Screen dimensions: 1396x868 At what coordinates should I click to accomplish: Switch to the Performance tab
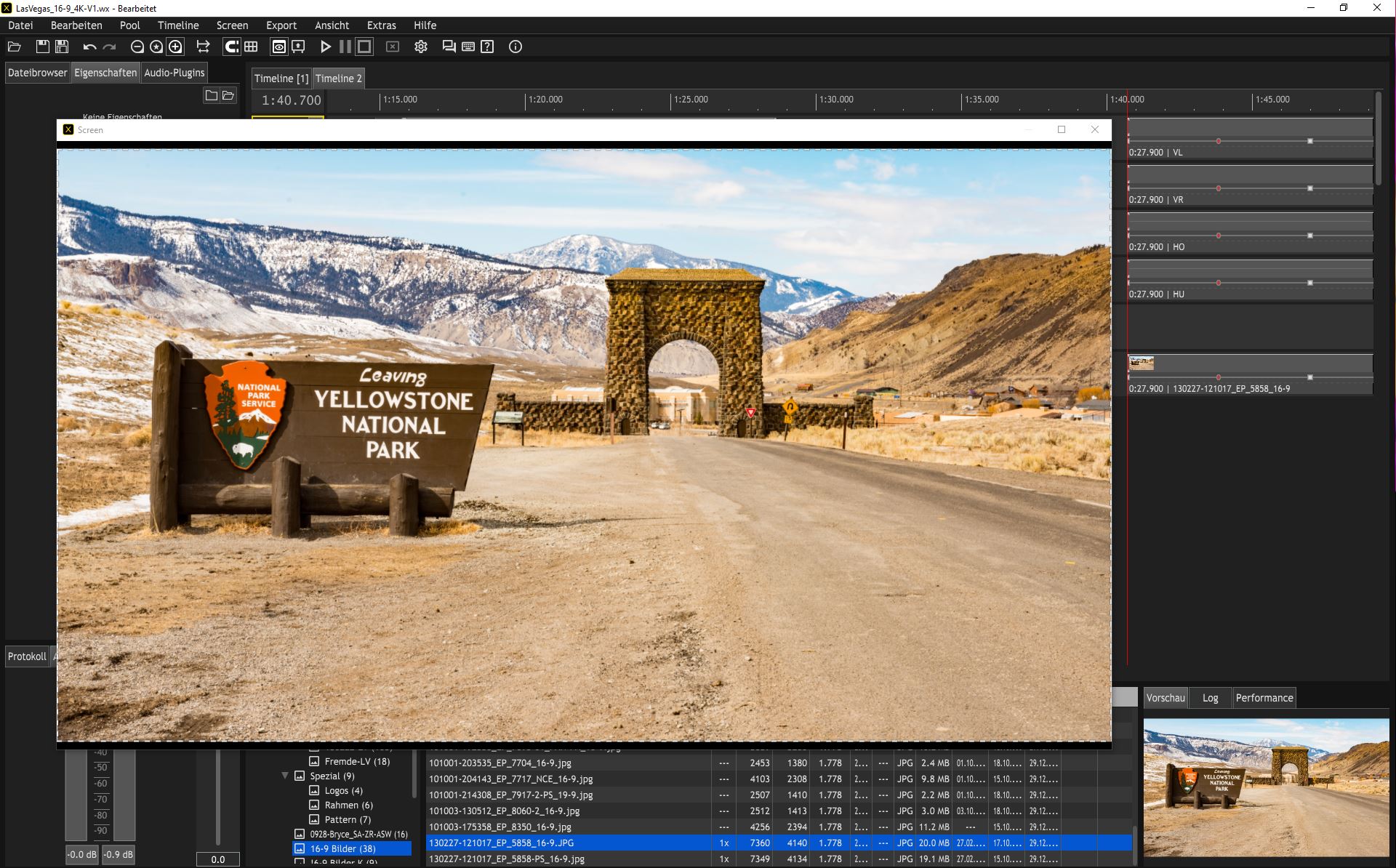(1264, 698)
